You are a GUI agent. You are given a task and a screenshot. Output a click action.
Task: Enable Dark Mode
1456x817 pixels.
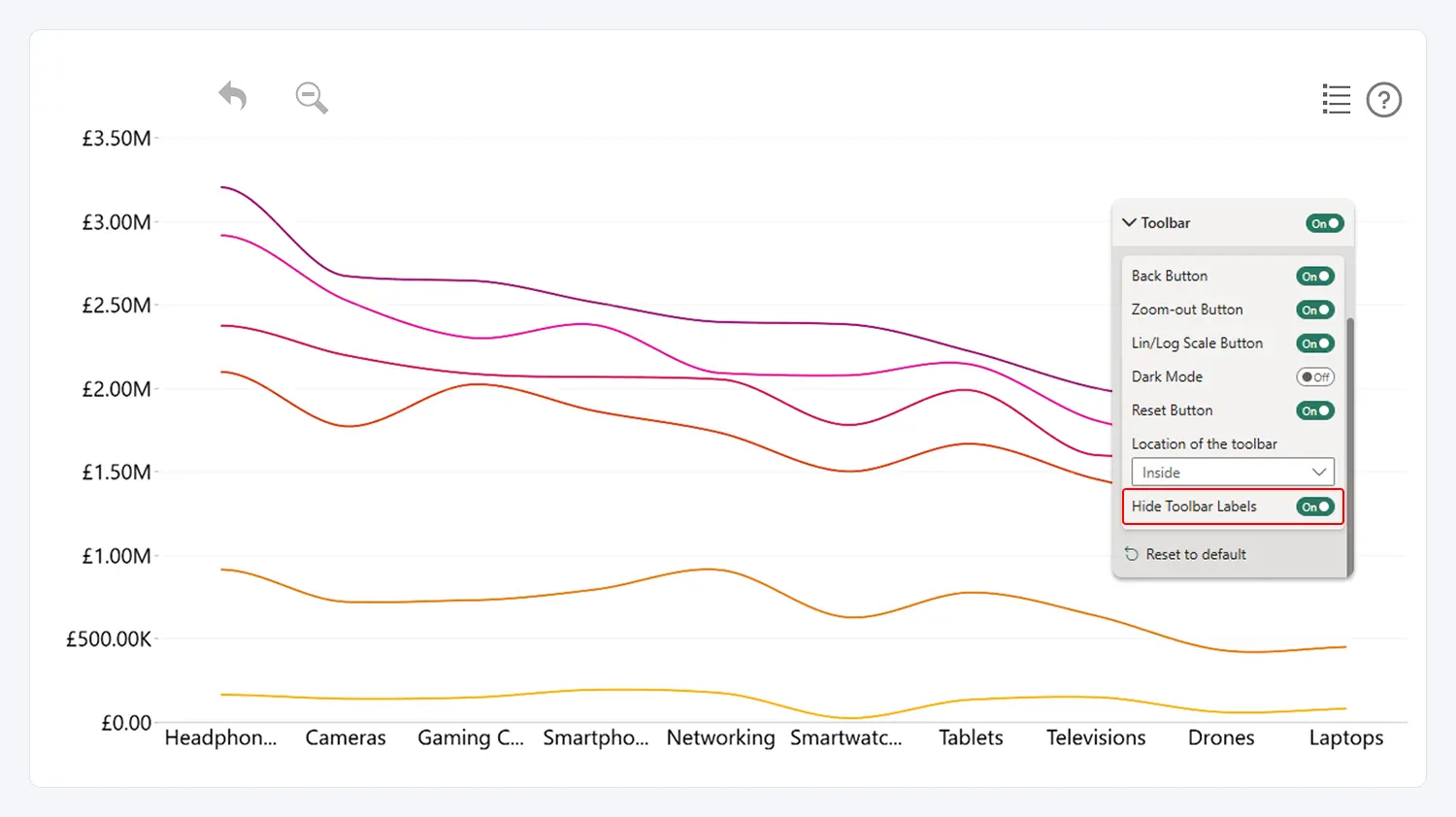1315,376
